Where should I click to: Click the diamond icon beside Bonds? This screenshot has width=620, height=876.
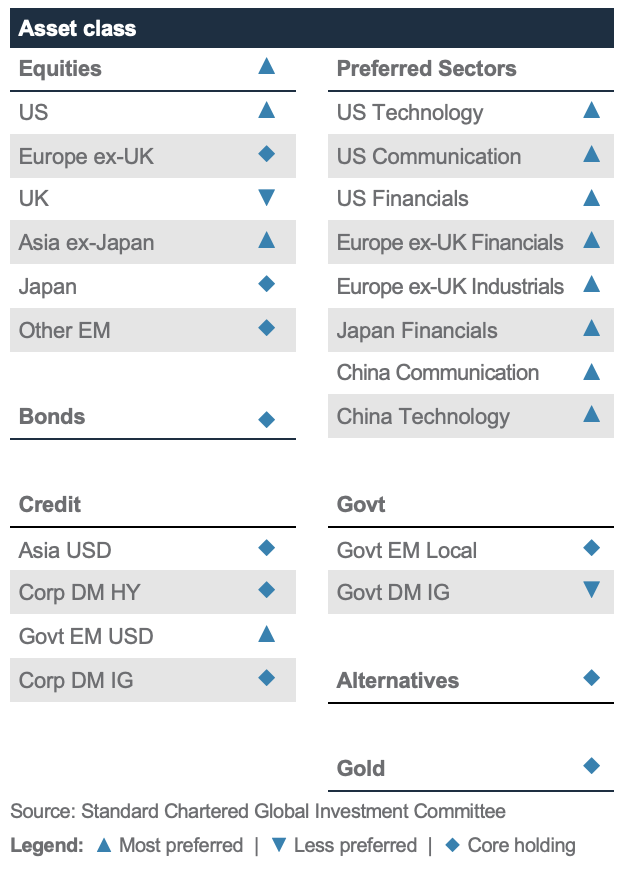tap(266, 419)
